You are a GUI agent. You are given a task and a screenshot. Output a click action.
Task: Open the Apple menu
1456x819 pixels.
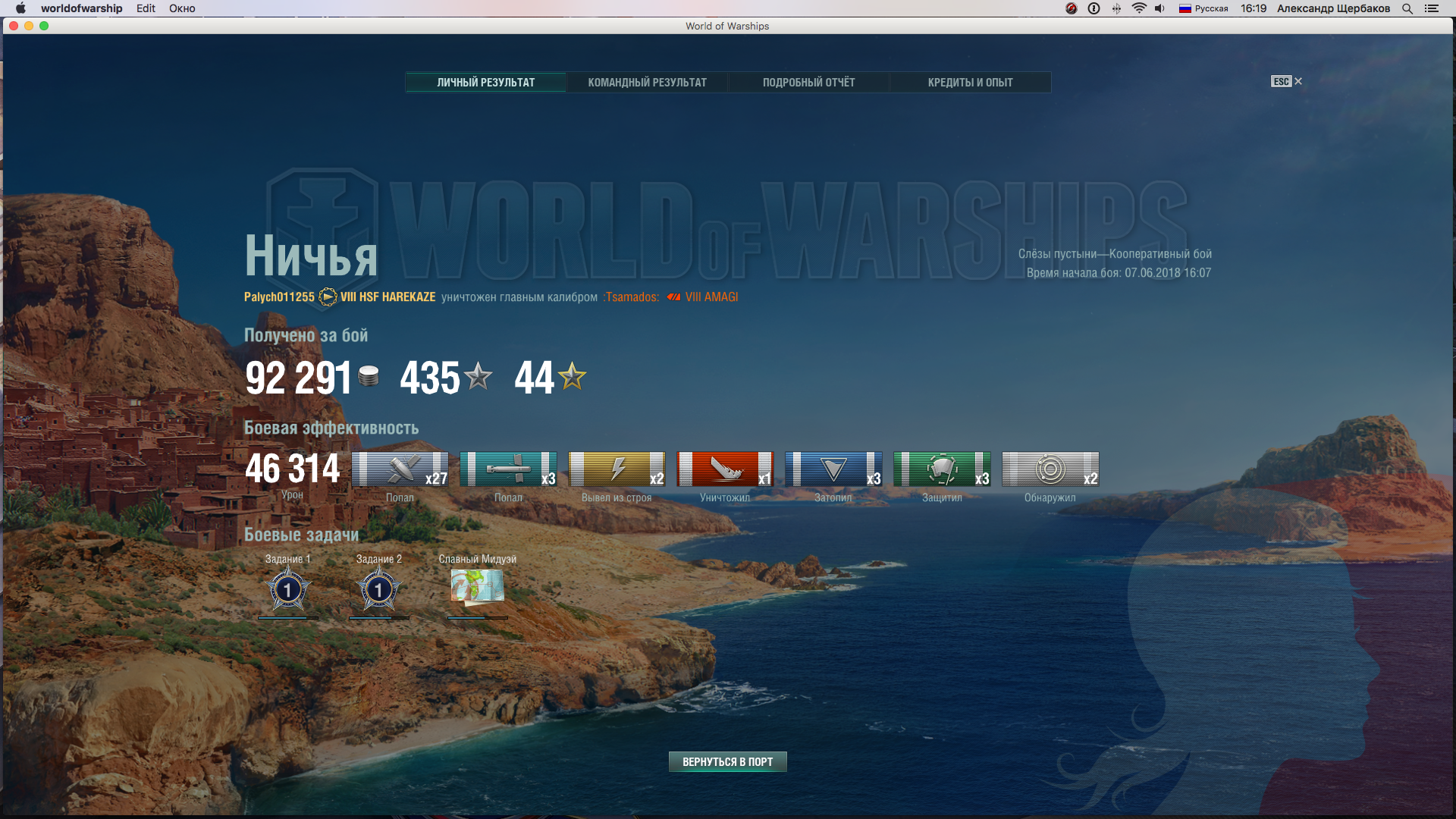click(x=20, y=8)
